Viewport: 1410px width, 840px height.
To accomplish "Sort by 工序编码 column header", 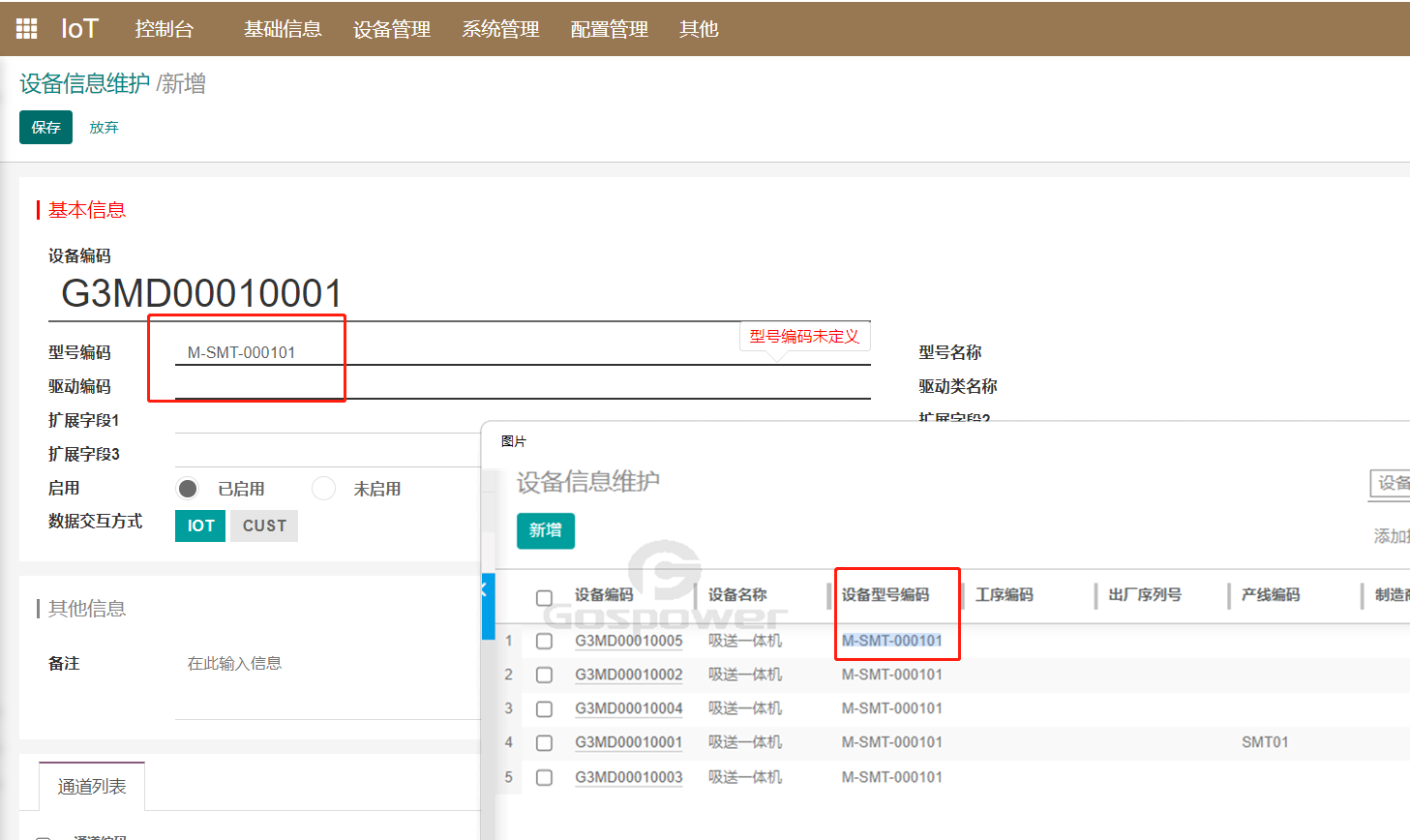I will tap(1005, 594).
